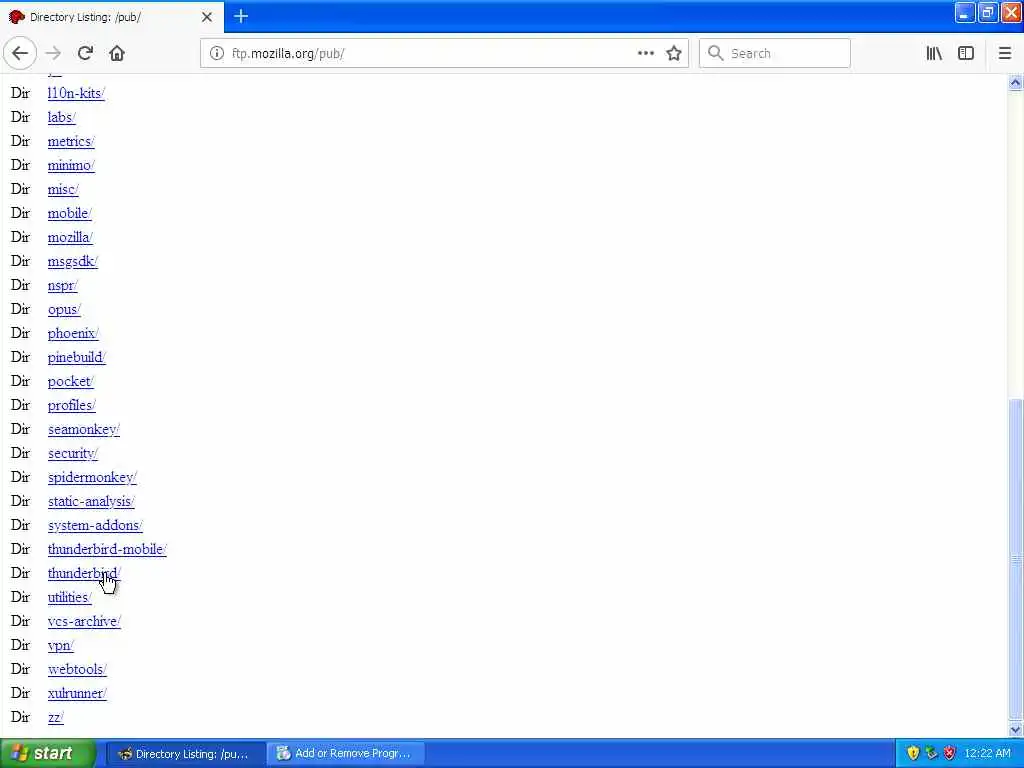This screenshot has height=768, width=1024.
Task: Open the zz/ directory
Action: 56,718
